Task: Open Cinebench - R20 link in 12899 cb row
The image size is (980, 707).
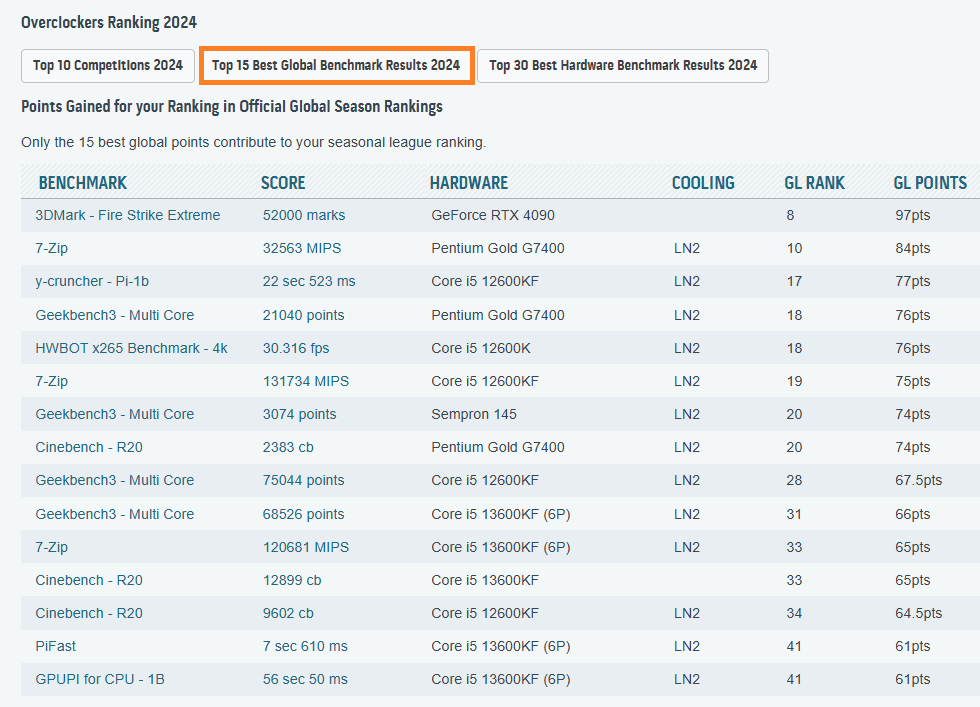Action: tap(89, 581)
